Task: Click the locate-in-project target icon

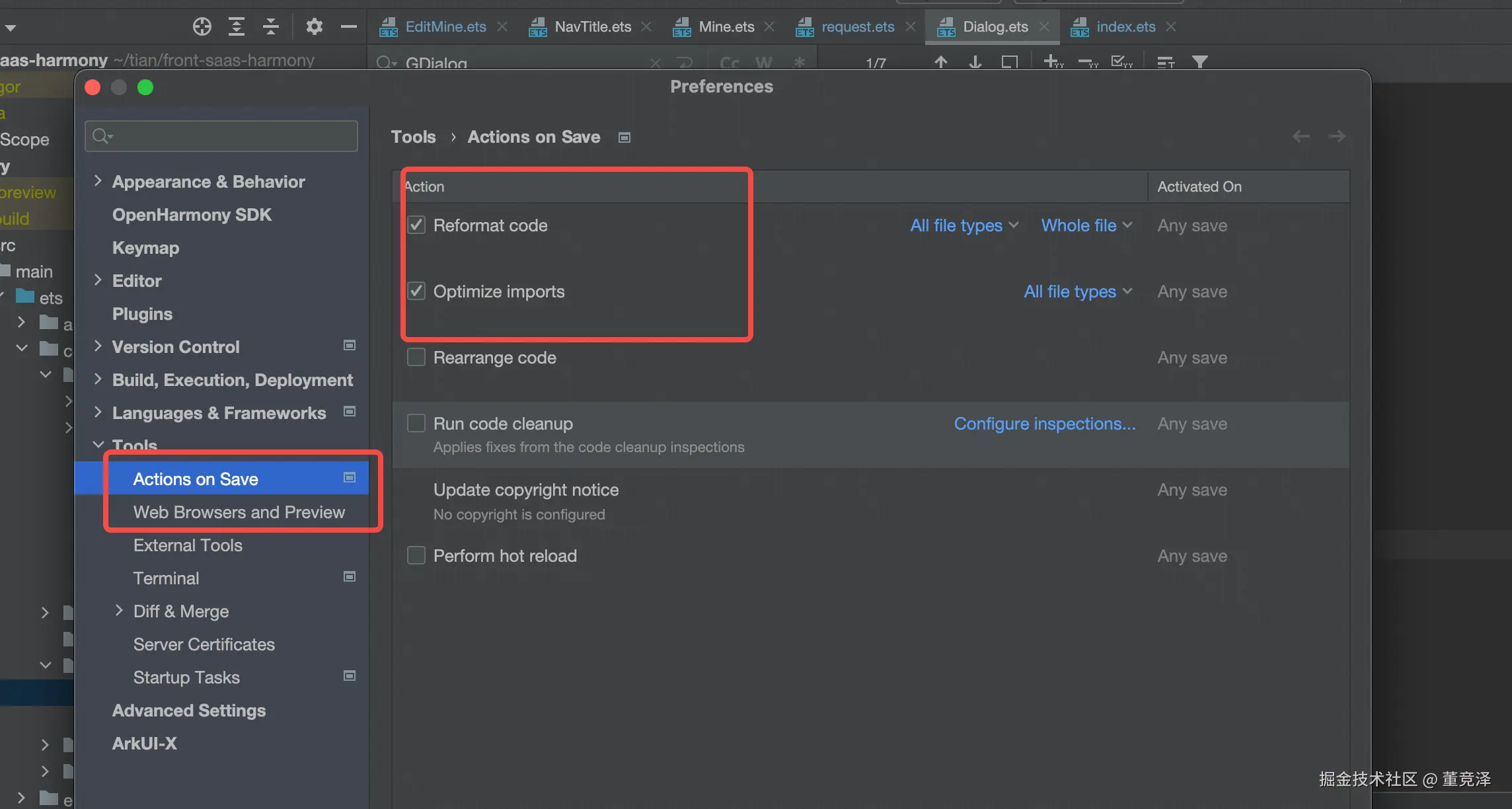Action: [x=202, y=26]
